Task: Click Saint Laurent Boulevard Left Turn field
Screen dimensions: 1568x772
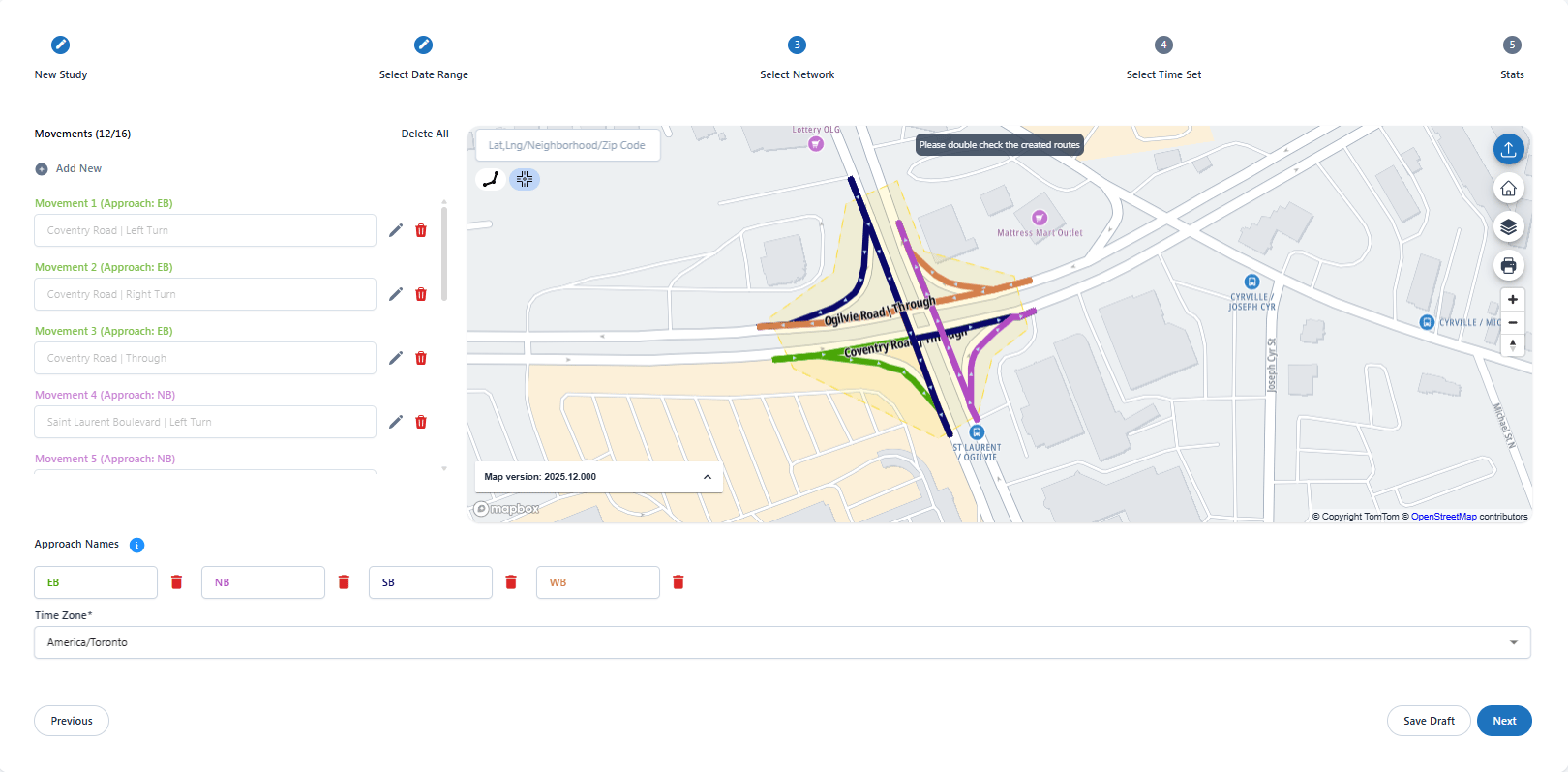Action: point(205,422)
